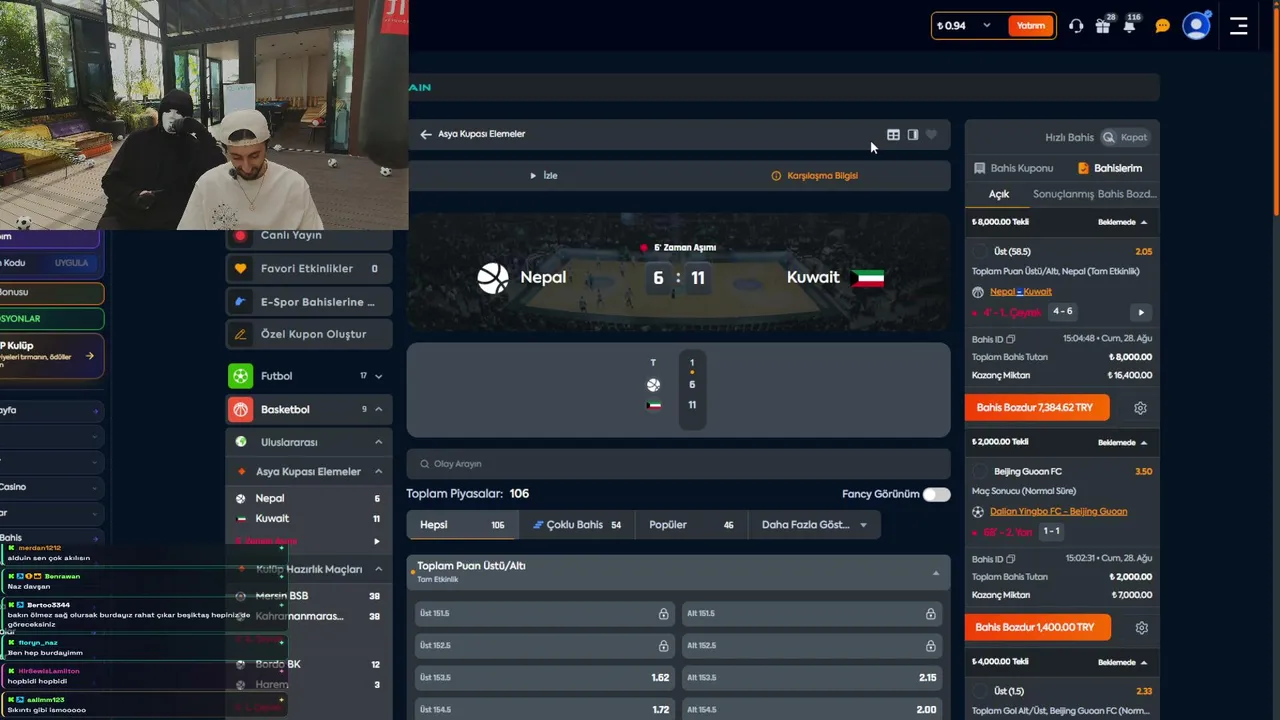
Task: Open the Futbol sport icon
Action: pos(240,376)
